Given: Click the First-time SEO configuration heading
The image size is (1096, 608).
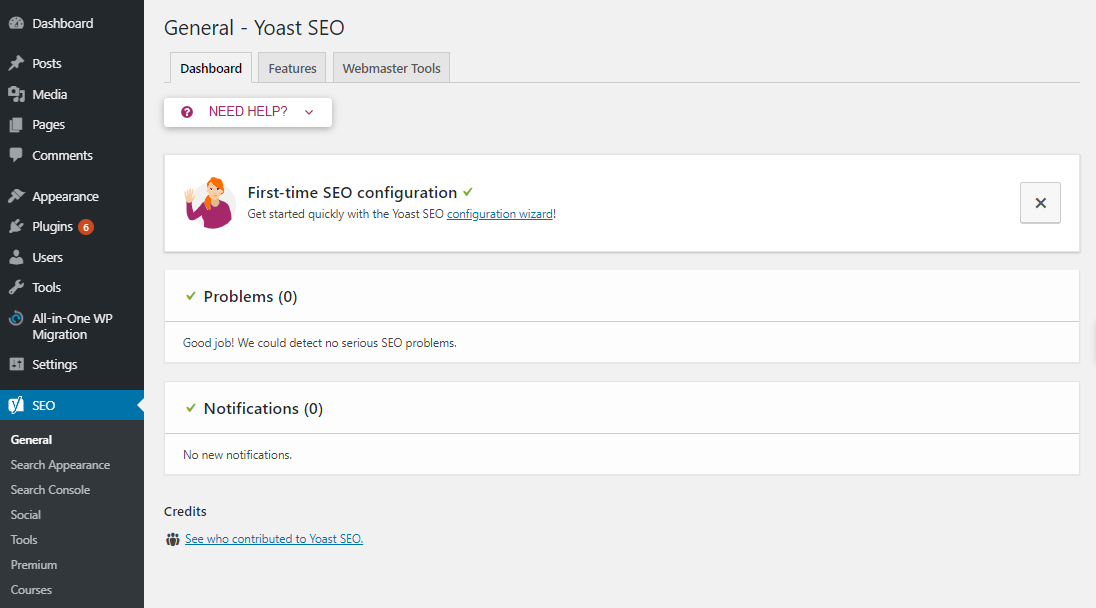Looking at the screenshot, I should [x=352, y=192].
